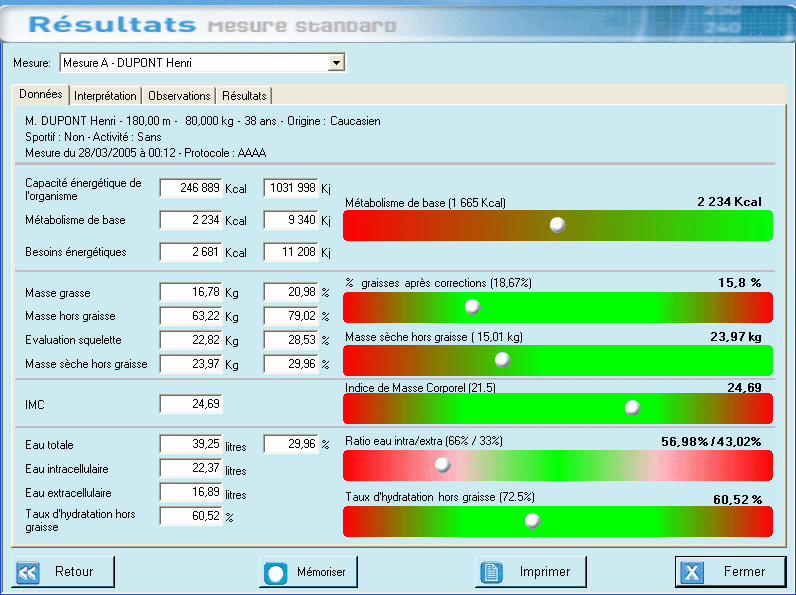The image size is (796, 595).
Task: Click the Besoins énergétiques Kcal field
Action: click(x=191, y=252)
